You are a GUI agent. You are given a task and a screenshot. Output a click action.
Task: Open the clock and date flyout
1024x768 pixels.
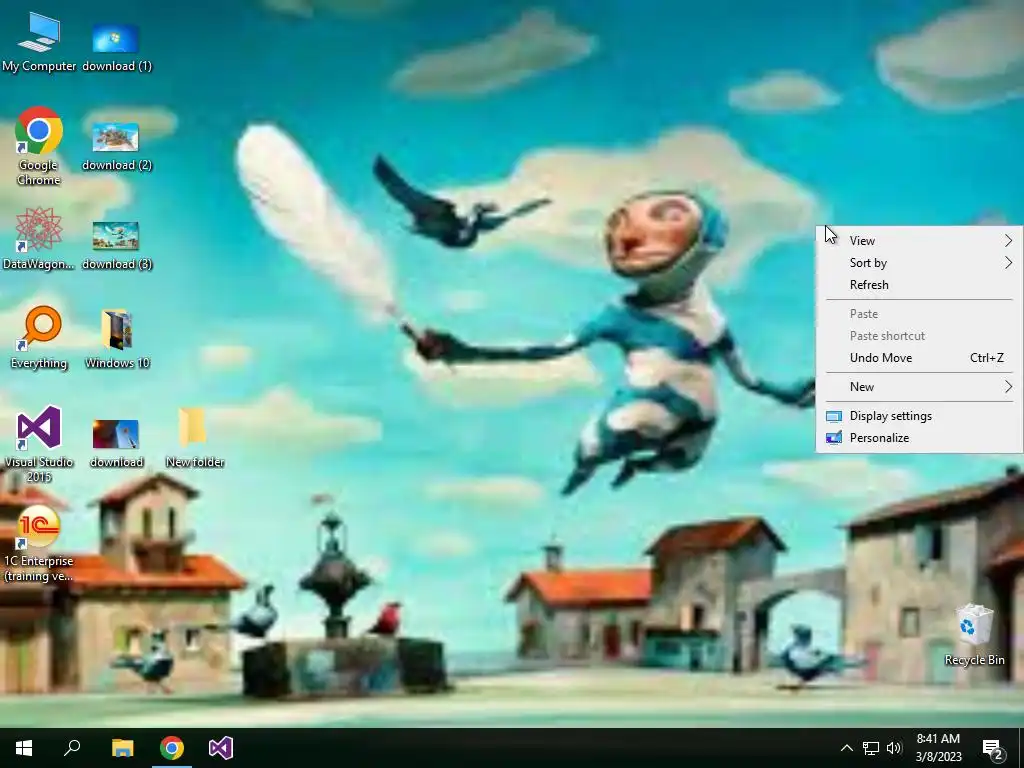pos(938,748)
